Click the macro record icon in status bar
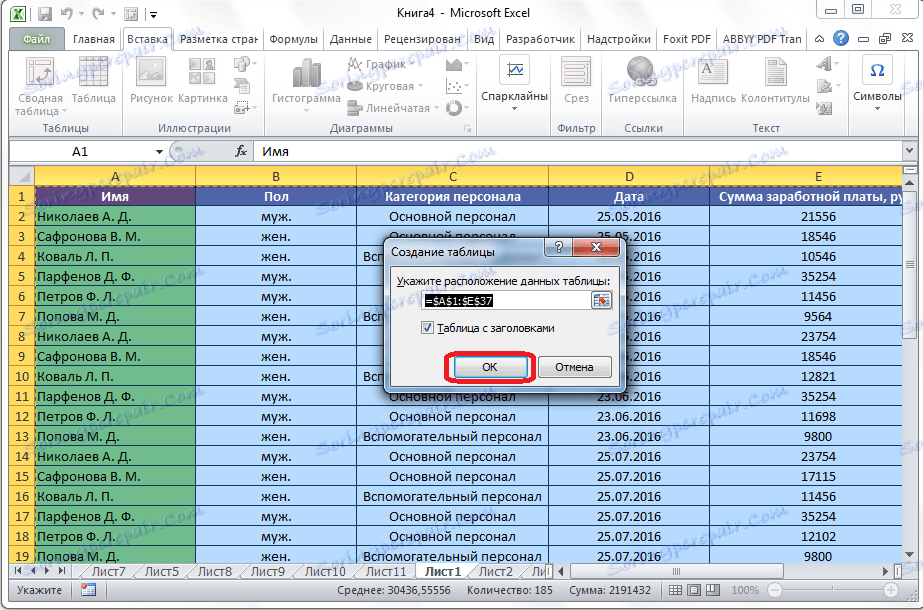This screenshot has height=610, width=923. pos(88,589)
